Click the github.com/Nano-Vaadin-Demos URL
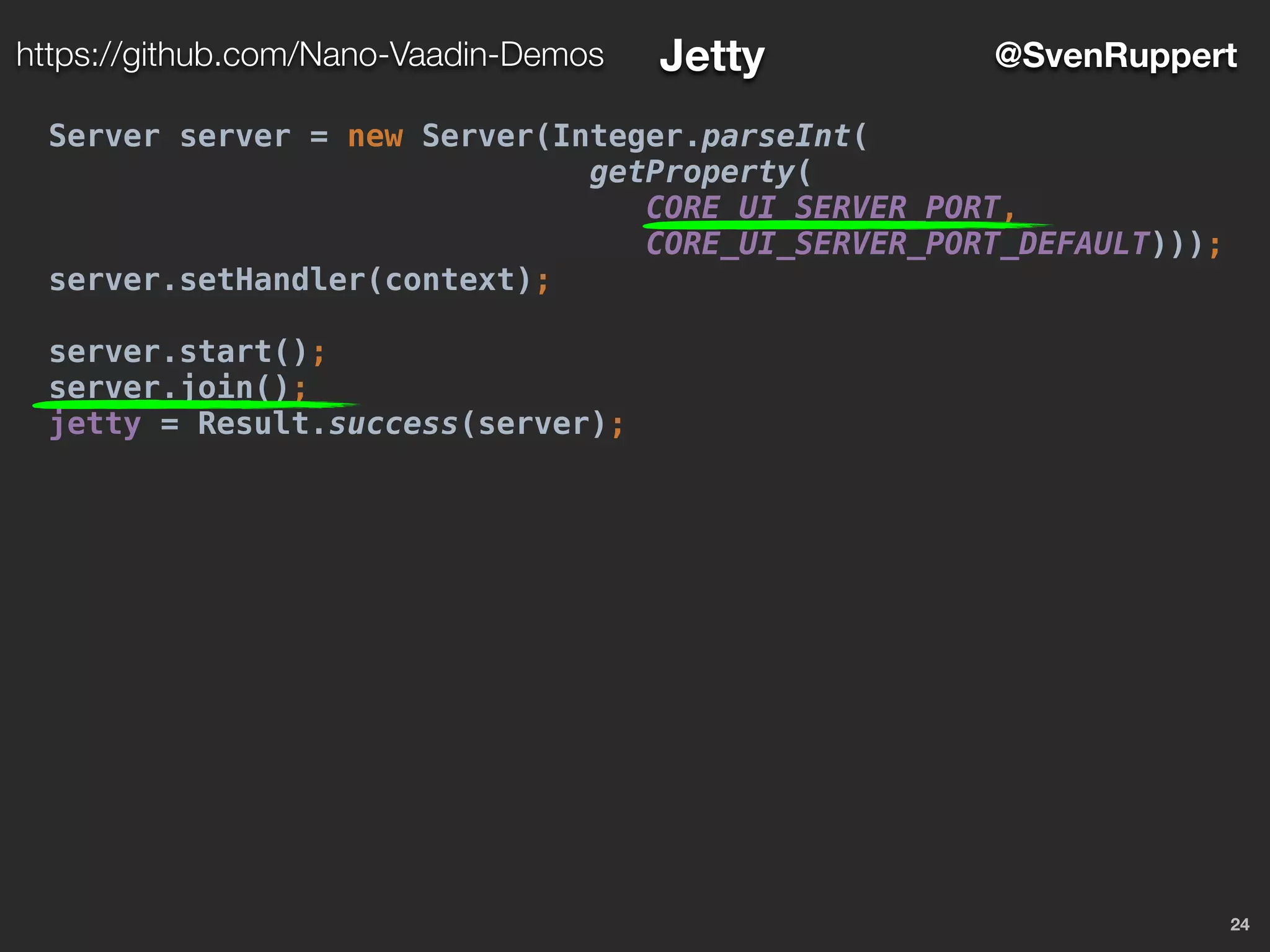Image resolution: width=1270 pixels, height=952 pixels. [x=309, y=55]
